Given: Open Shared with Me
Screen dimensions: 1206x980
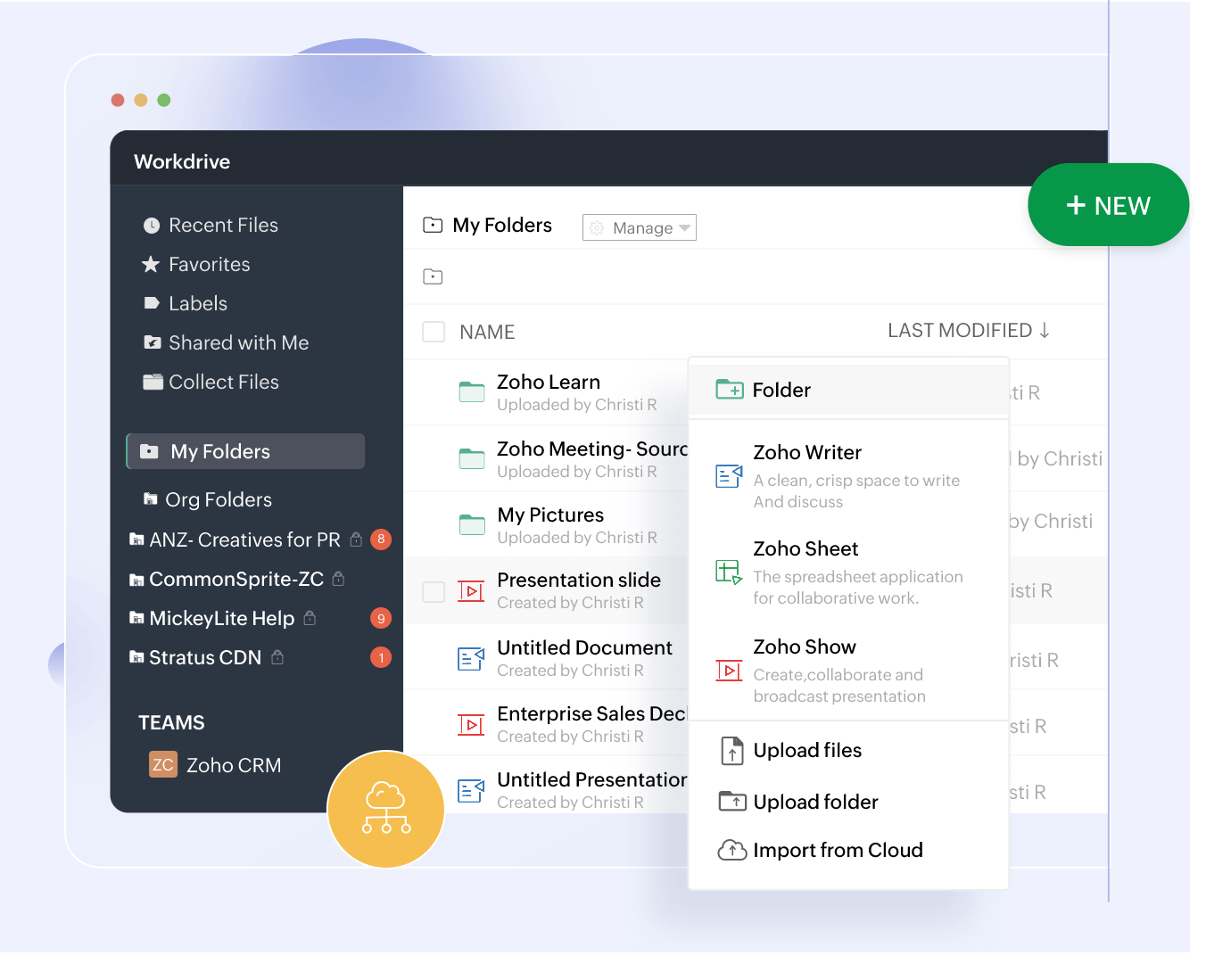Looking at the screenshot, I should point(239,343).
